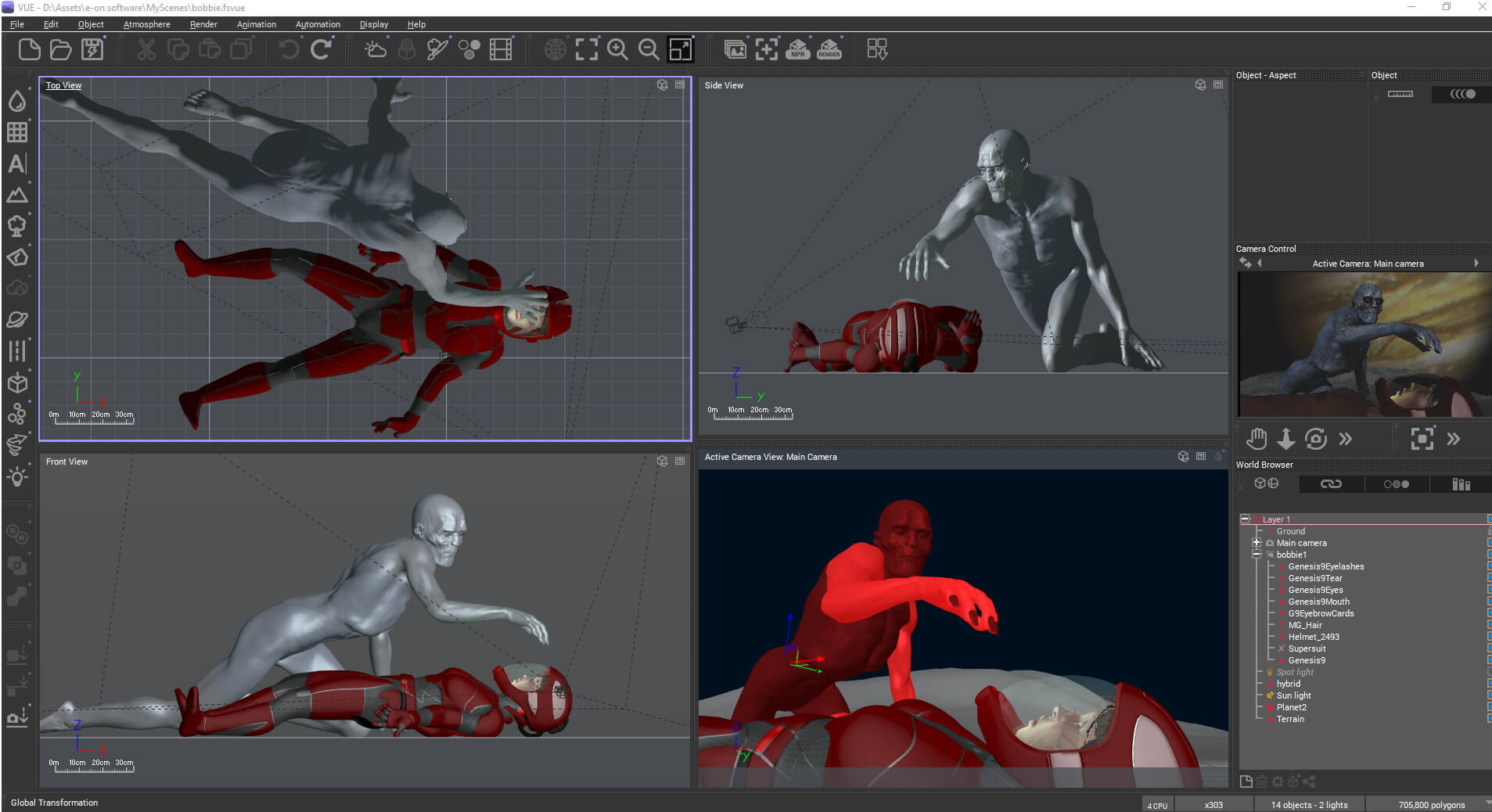Image resolution: width=1492 pixels, height=812 pixels.
Task: Click the next camera arrow beside Main camera
Action: click(1476, 264)
